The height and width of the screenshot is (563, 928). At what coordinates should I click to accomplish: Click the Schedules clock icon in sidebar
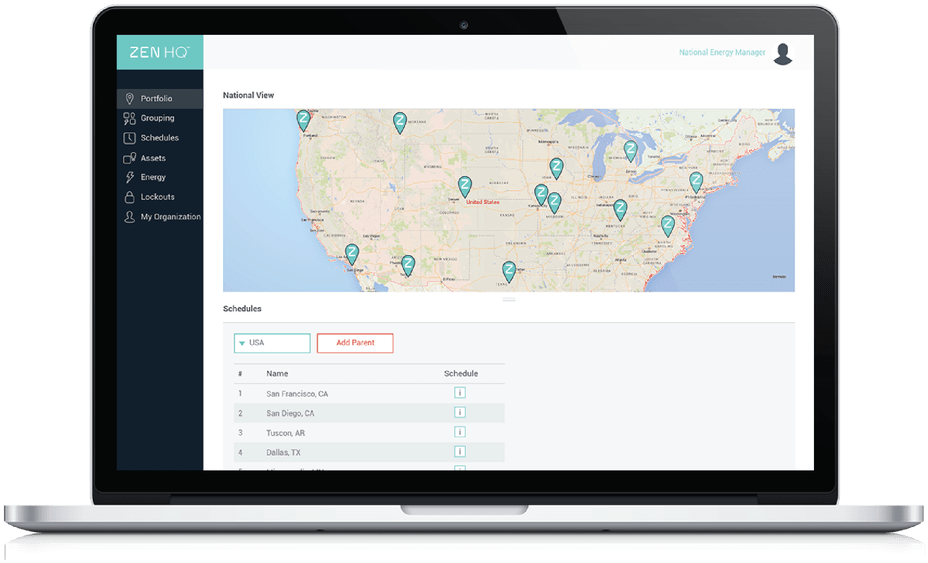(x=129, y=138)
